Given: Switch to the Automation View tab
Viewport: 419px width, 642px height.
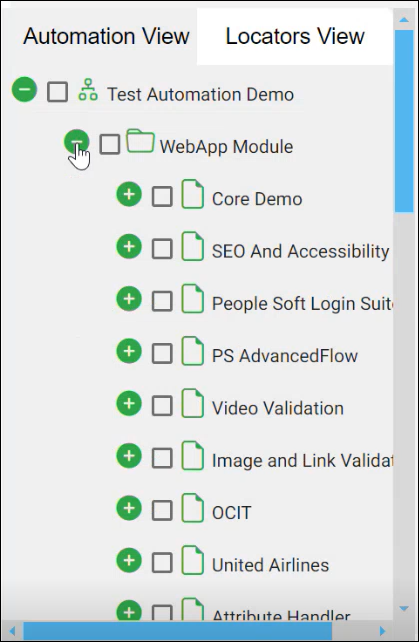Looking at the screenshot, I should tap(106, 36).
